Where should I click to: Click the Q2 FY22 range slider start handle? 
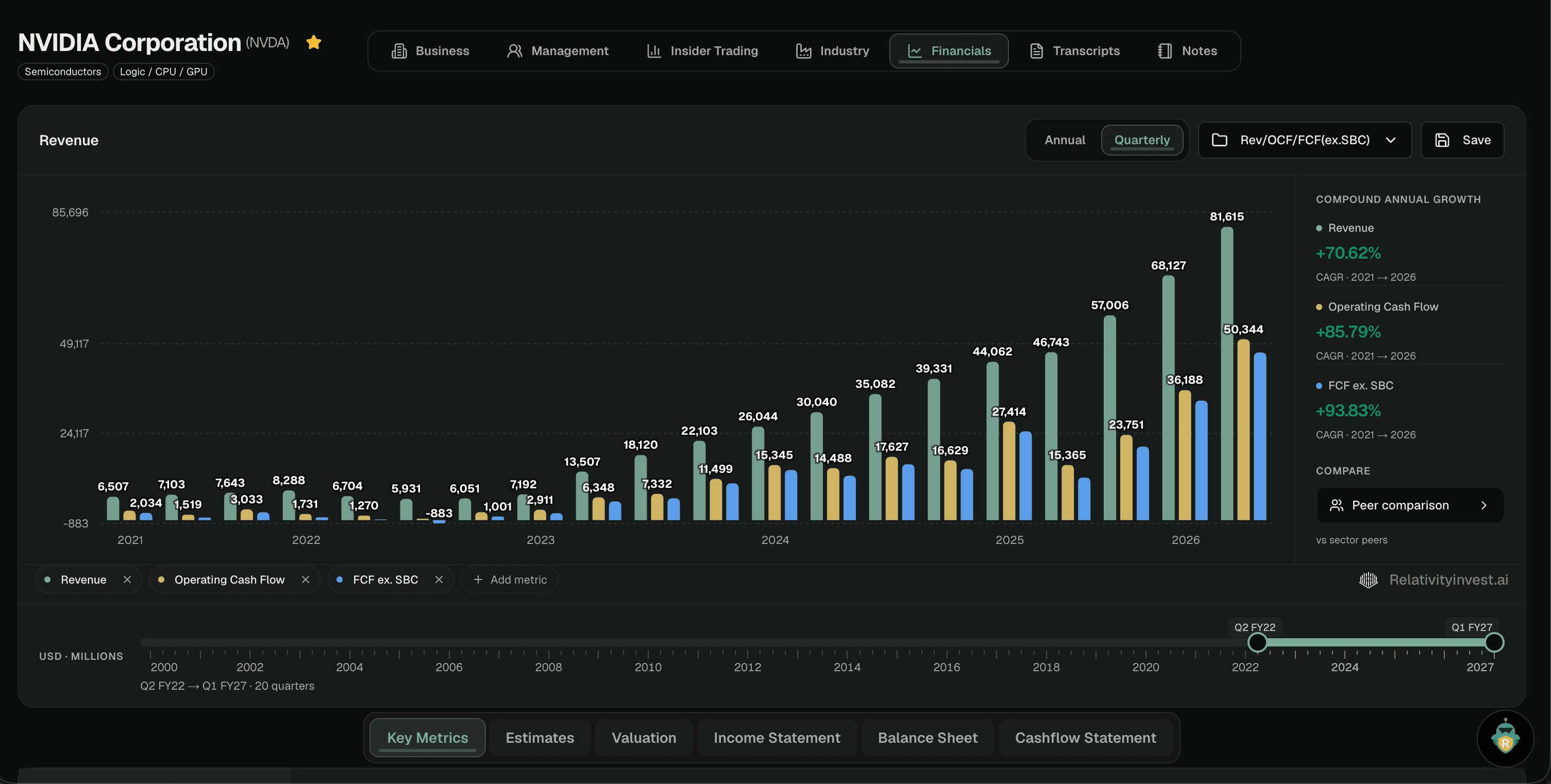click(x=1257, y=643)
